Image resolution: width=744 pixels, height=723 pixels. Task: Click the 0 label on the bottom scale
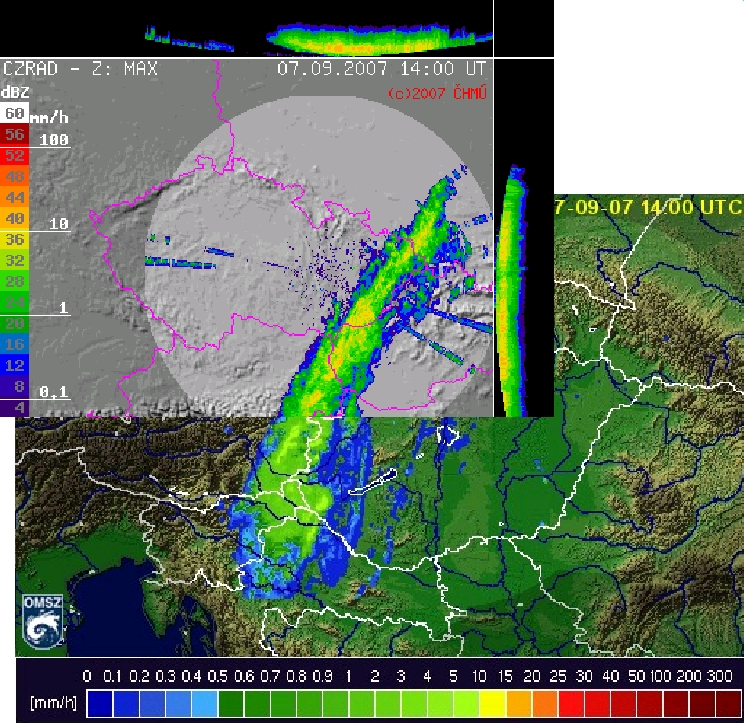tap(87, 676)
